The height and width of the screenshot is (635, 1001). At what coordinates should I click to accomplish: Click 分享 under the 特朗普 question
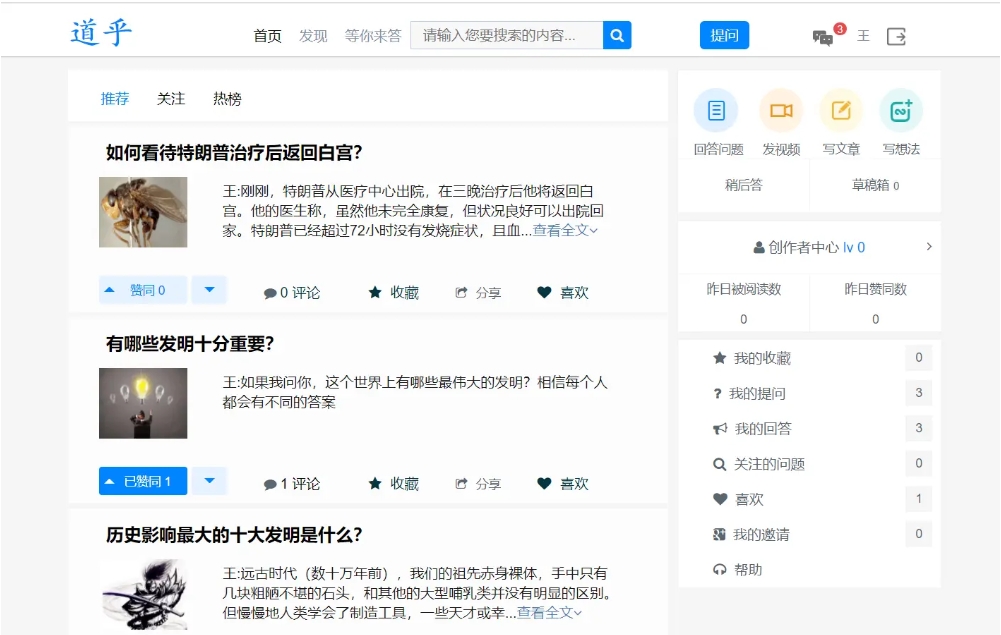click(x=478, y=292)
